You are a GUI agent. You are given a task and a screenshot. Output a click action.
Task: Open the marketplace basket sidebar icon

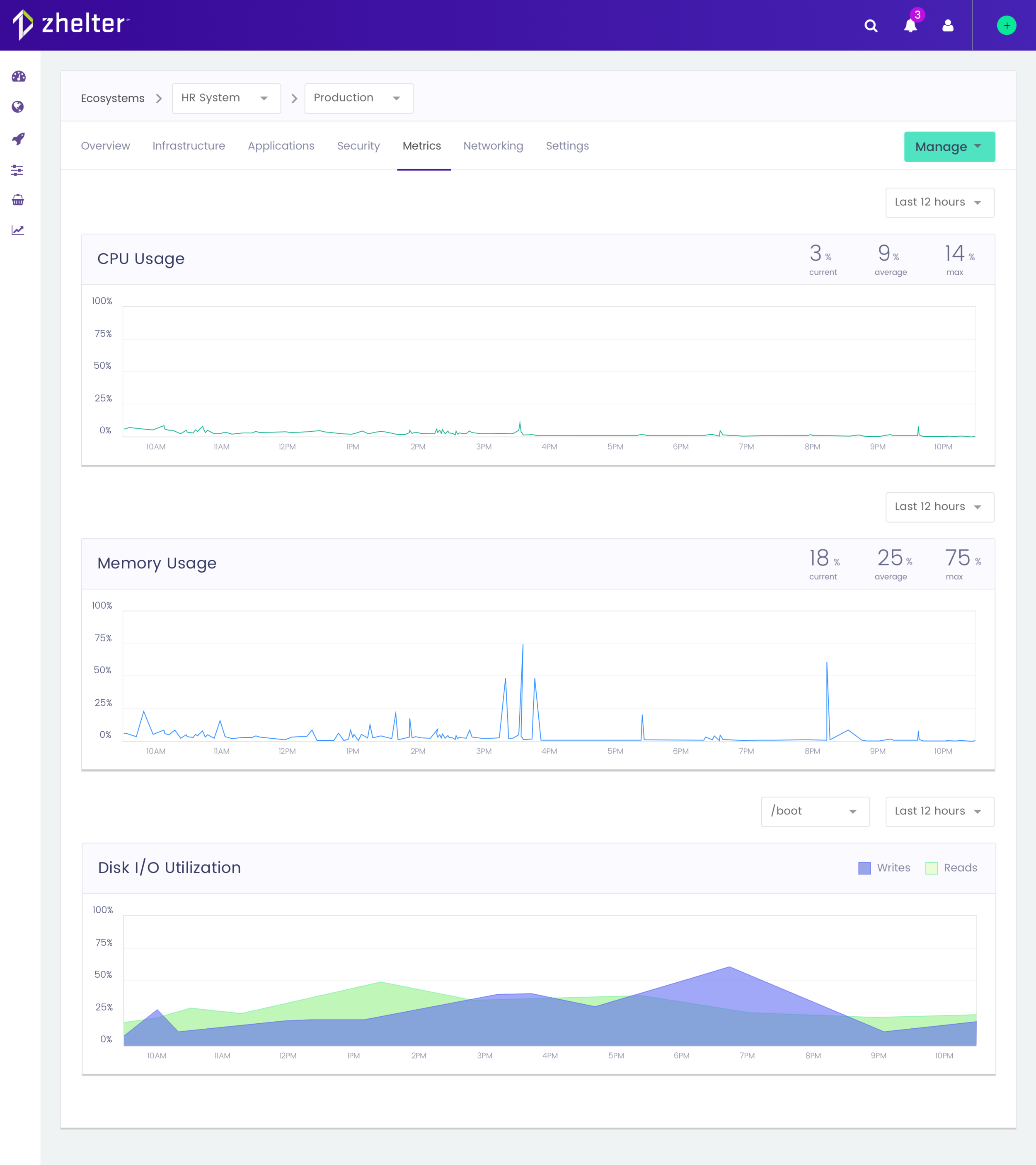point(18,200)
